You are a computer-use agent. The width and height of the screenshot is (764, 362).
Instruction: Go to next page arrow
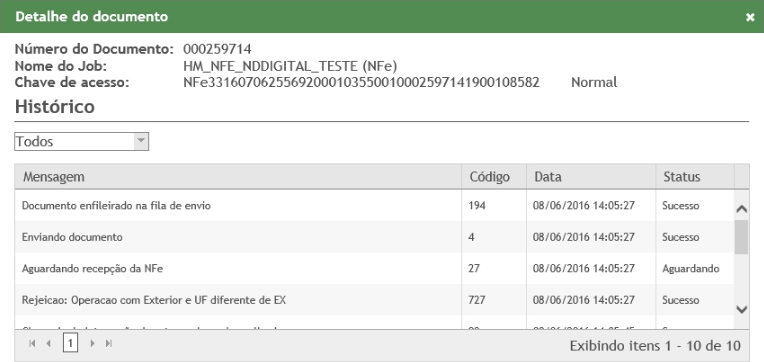(x=92, y=343)
